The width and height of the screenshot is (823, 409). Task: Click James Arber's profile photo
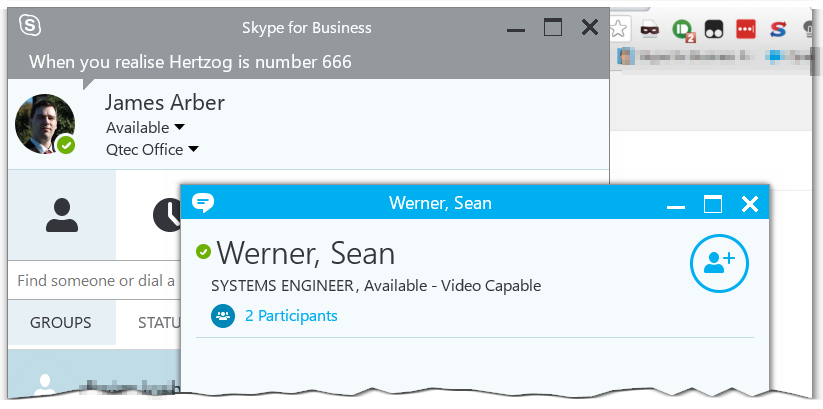click(x=45, y=124)
